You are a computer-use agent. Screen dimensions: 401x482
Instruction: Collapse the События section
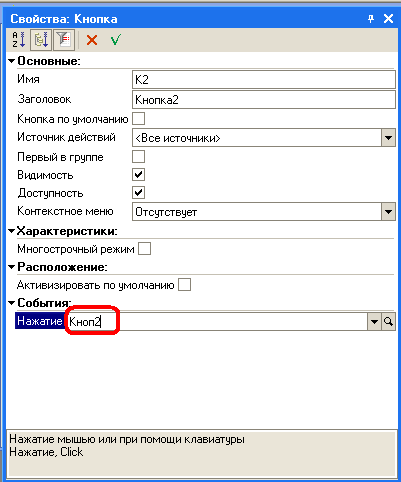[12, 303]
